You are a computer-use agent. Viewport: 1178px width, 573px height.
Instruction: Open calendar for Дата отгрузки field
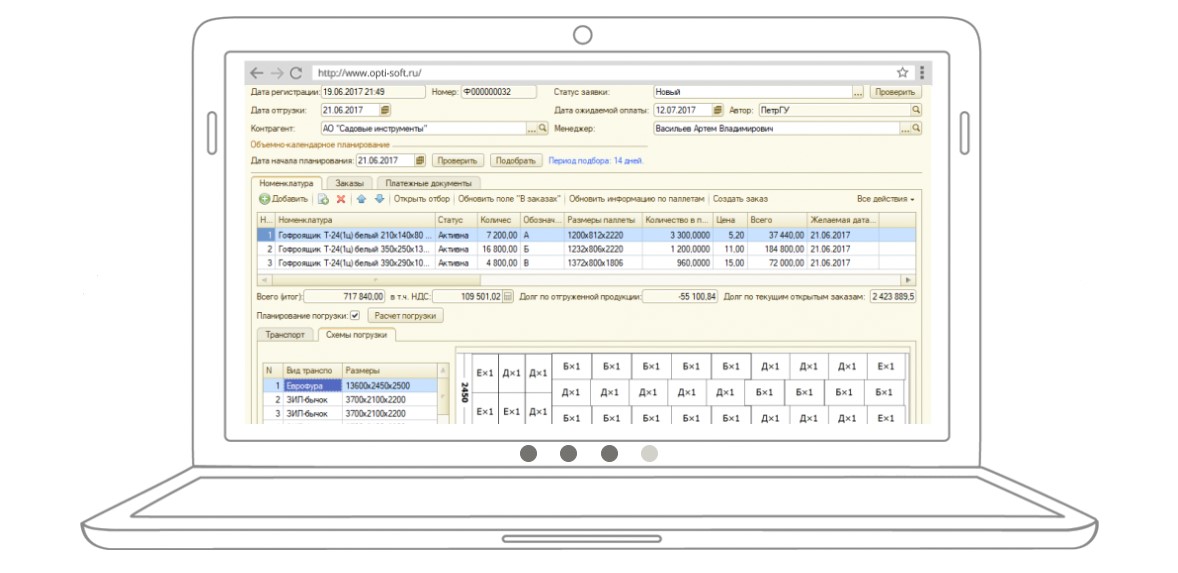pyautogui.click(x=385, y=110)
